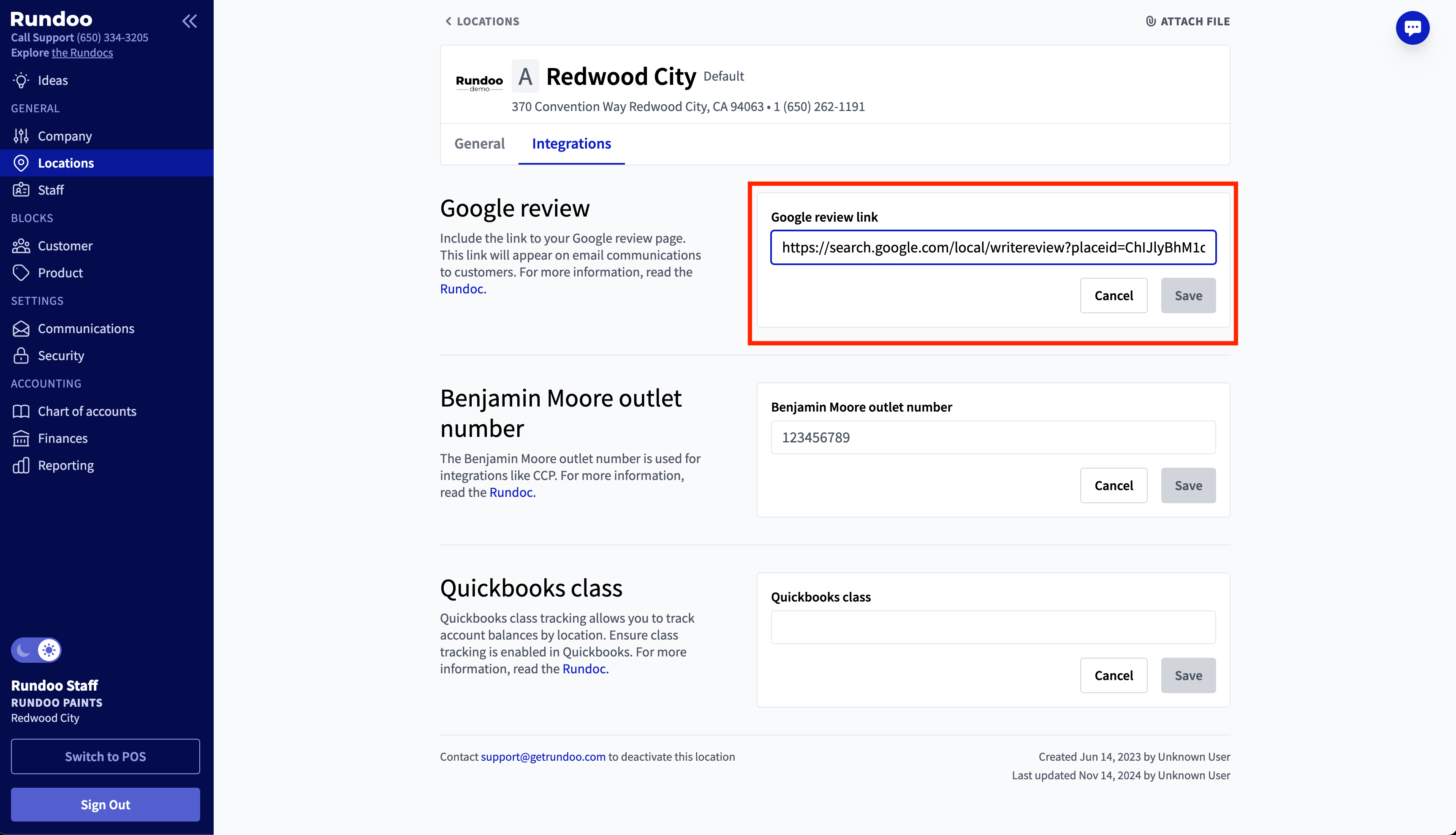This screenshot has width=1456, height=835.
Task: Click the Company sliders icon
Action: [x=21, y=136]
